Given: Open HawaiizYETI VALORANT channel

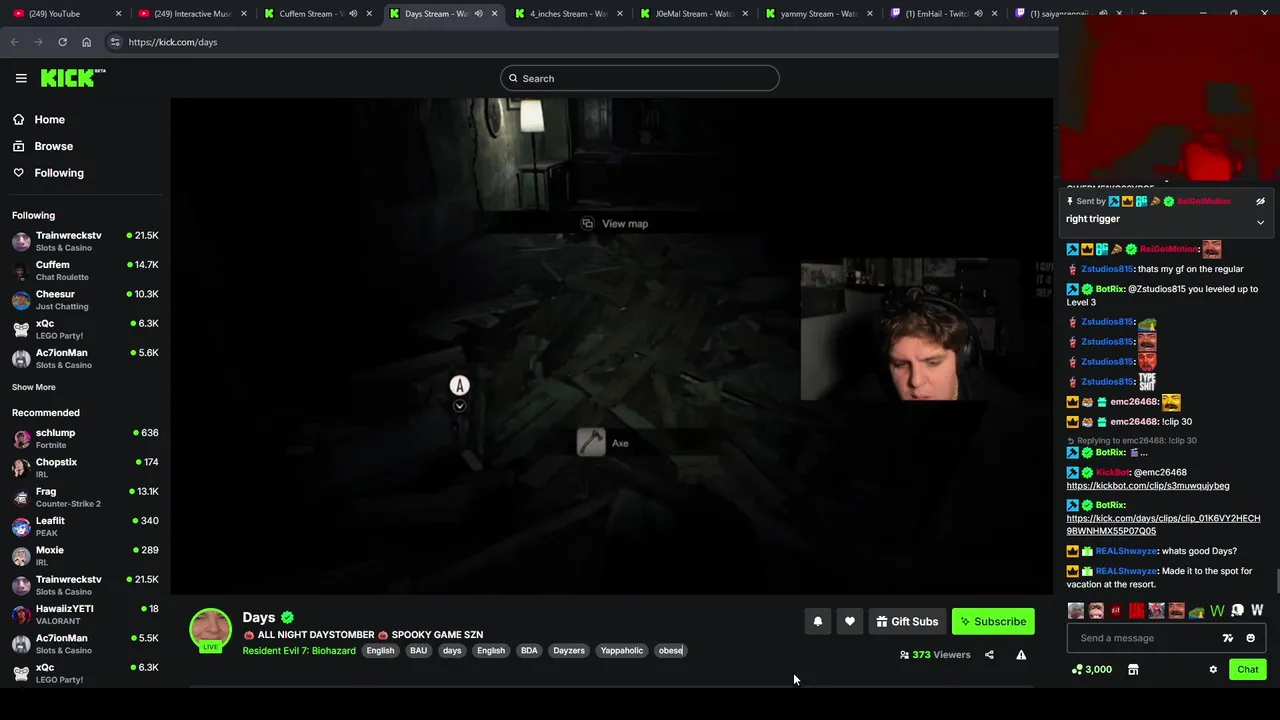Looking at the screenshot, I should 85,614.
